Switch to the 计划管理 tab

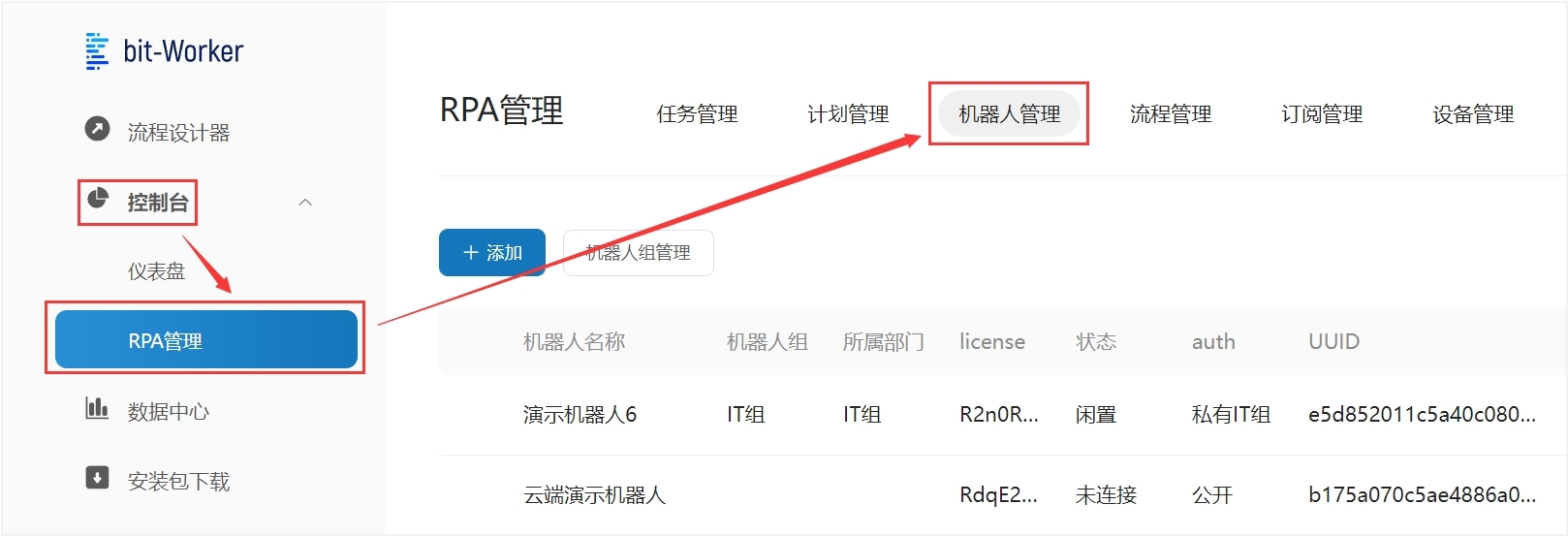tap(848, 114)
